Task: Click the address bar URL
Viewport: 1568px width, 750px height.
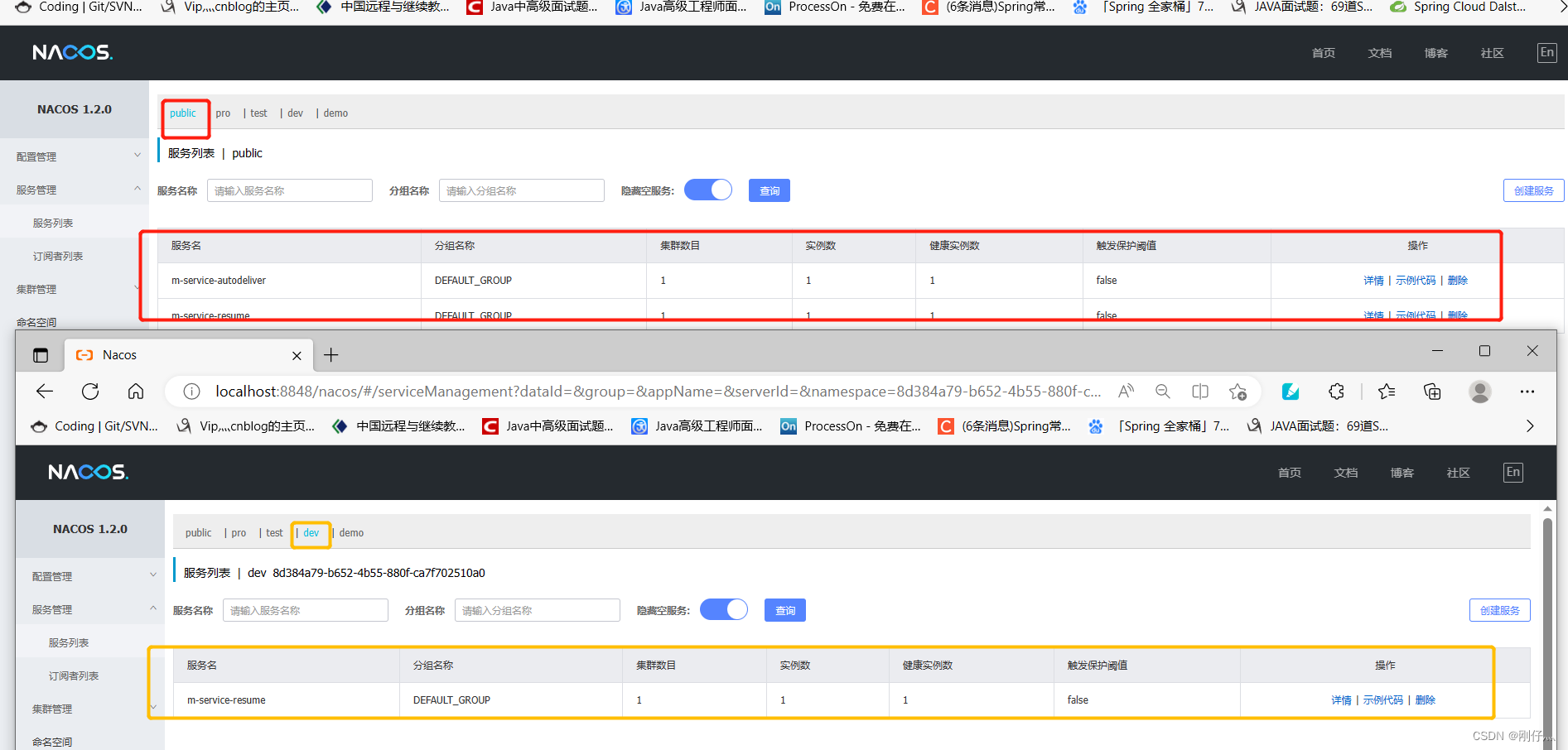Action: coord(658,392)
